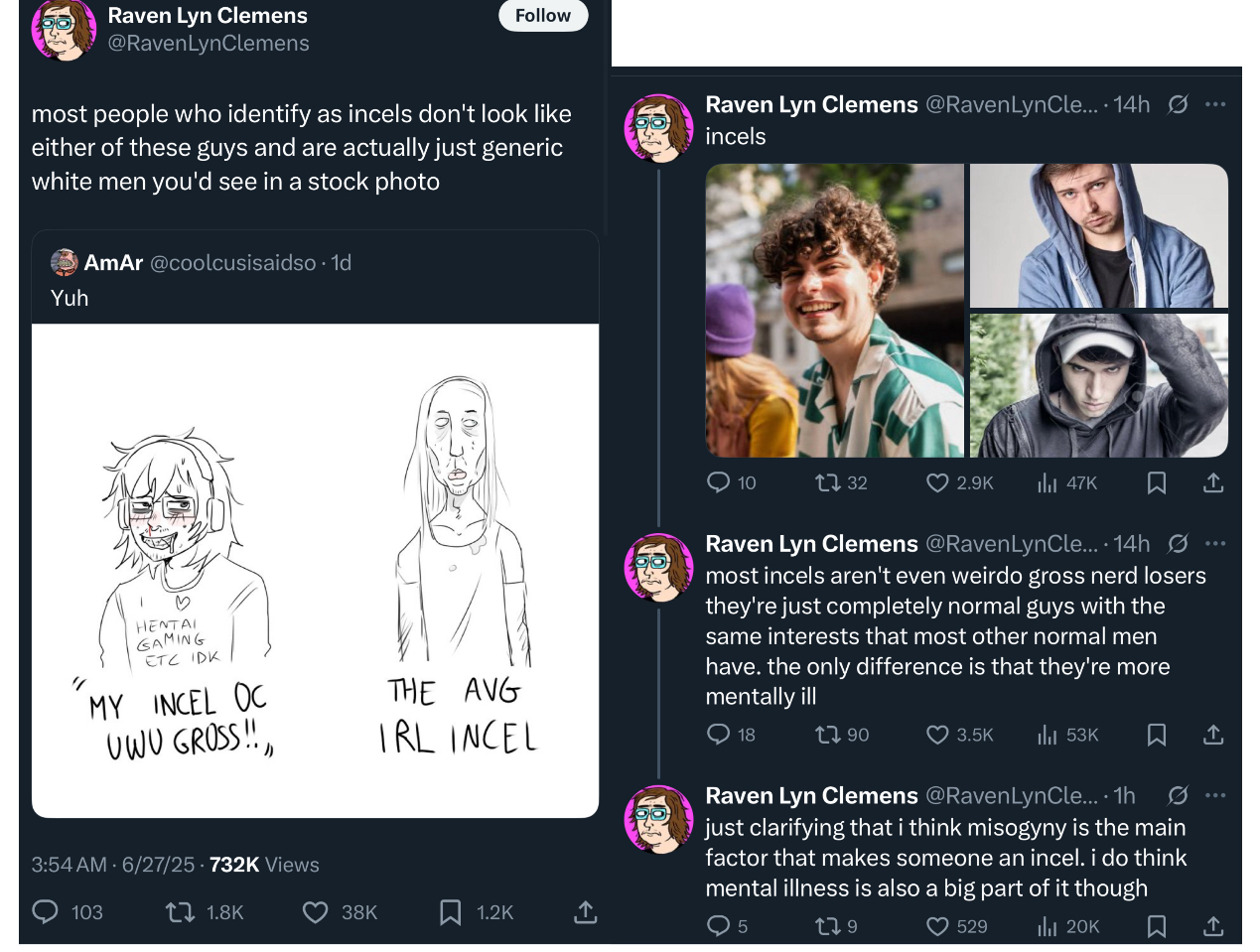
Task: Open more options on the 'incels' tweet
Action: pos(1215,104)
